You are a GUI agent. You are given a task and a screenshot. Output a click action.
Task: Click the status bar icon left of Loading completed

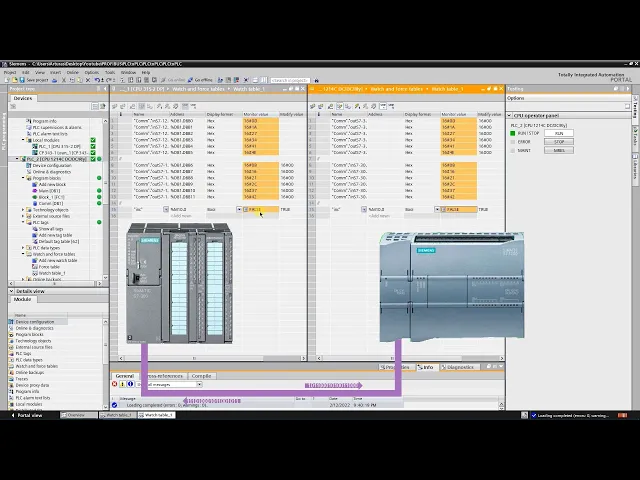tap(534, 415)
